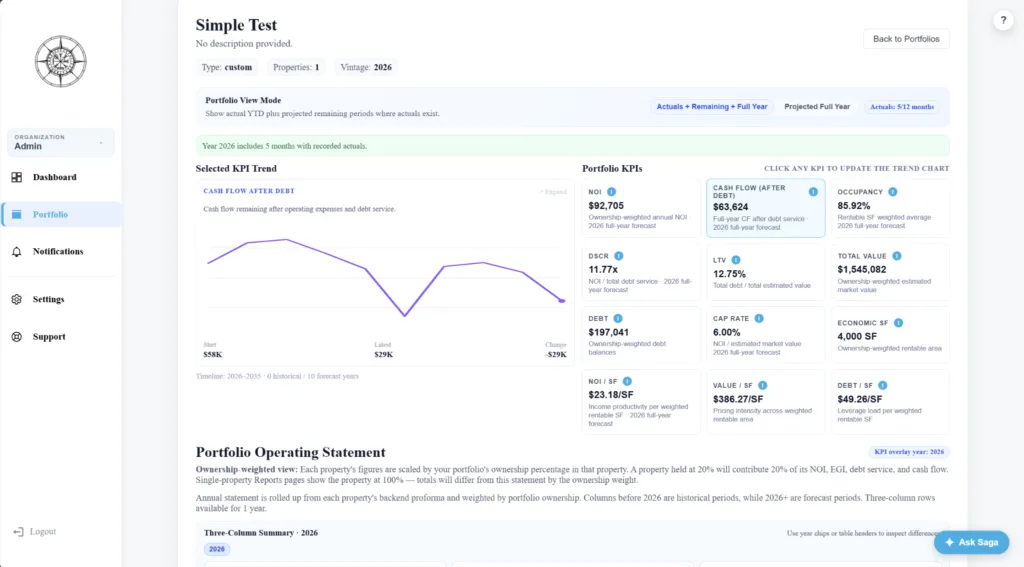Screen dimensions: 1024x567
Task: Show info for Debt / SF KPI
Action: pyautogui.click(x=883, y=385)
